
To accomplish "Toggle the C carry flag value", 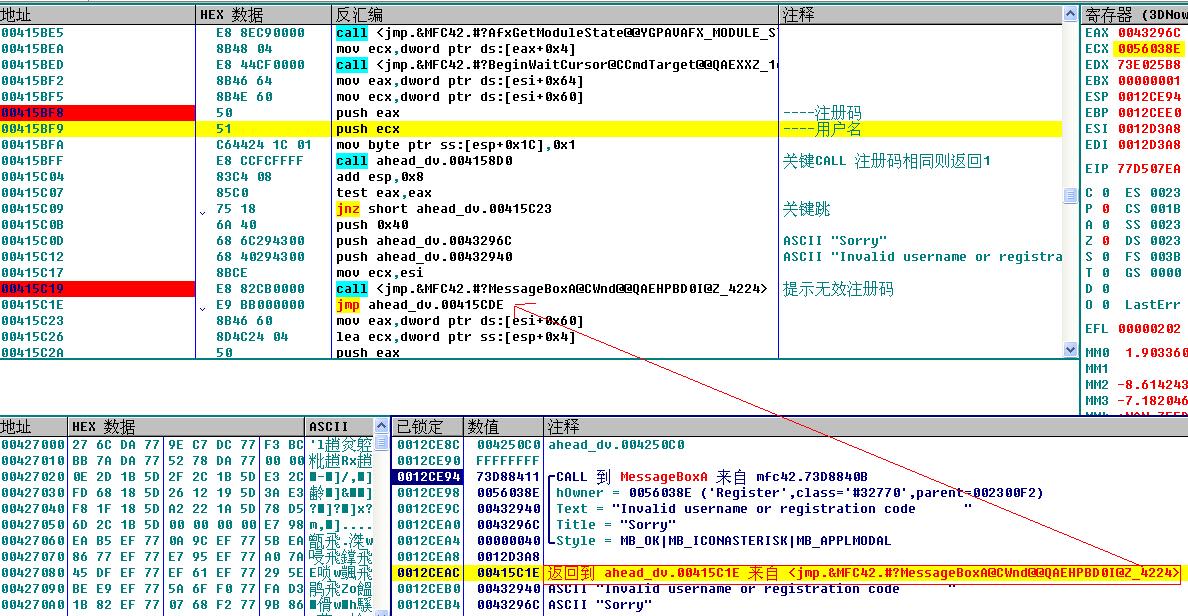I will click(1107, 192).
